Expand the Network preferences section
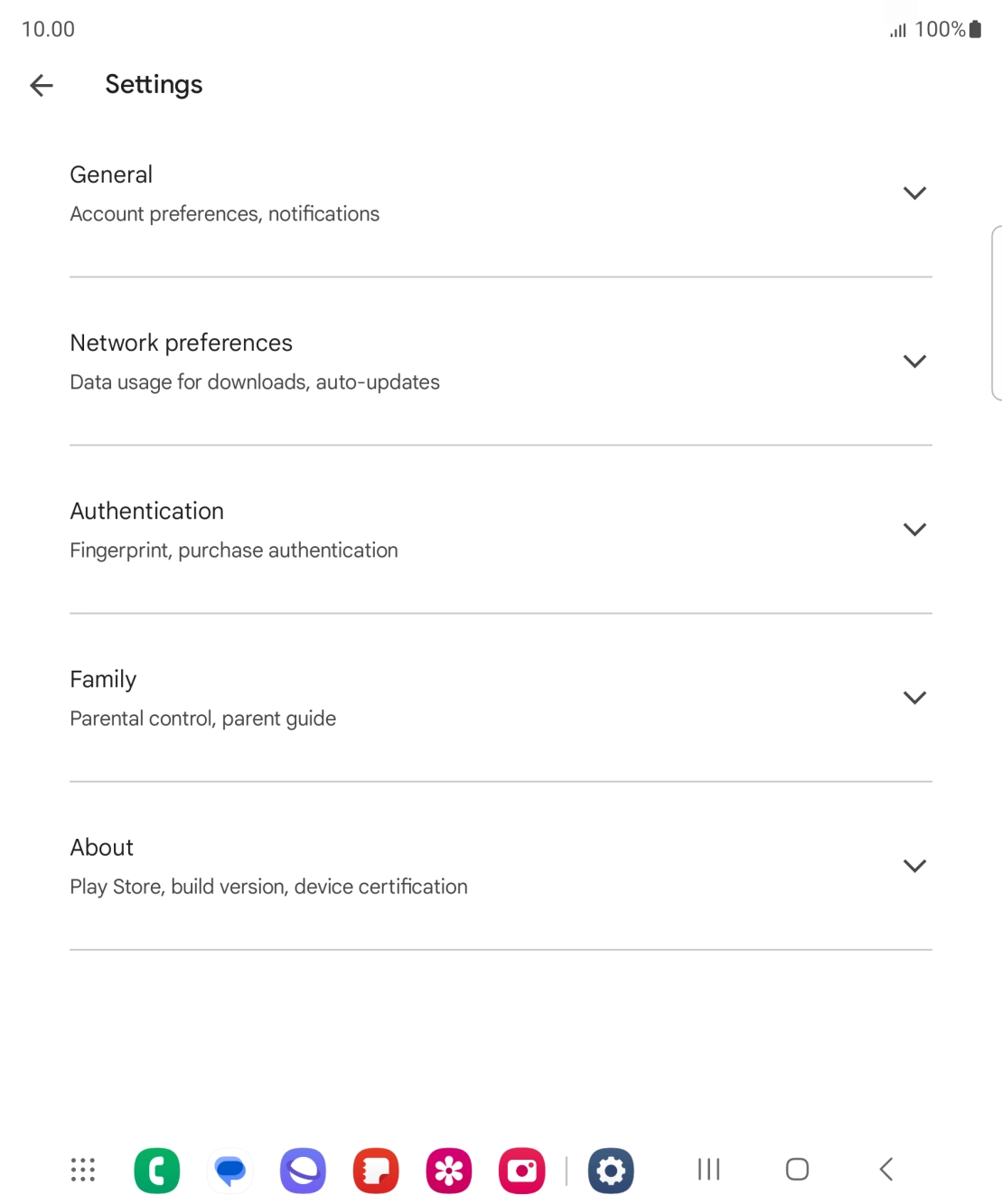The height and width of the screenshot is (1204, 1002). pyautogui.click(x=914, y=361)
